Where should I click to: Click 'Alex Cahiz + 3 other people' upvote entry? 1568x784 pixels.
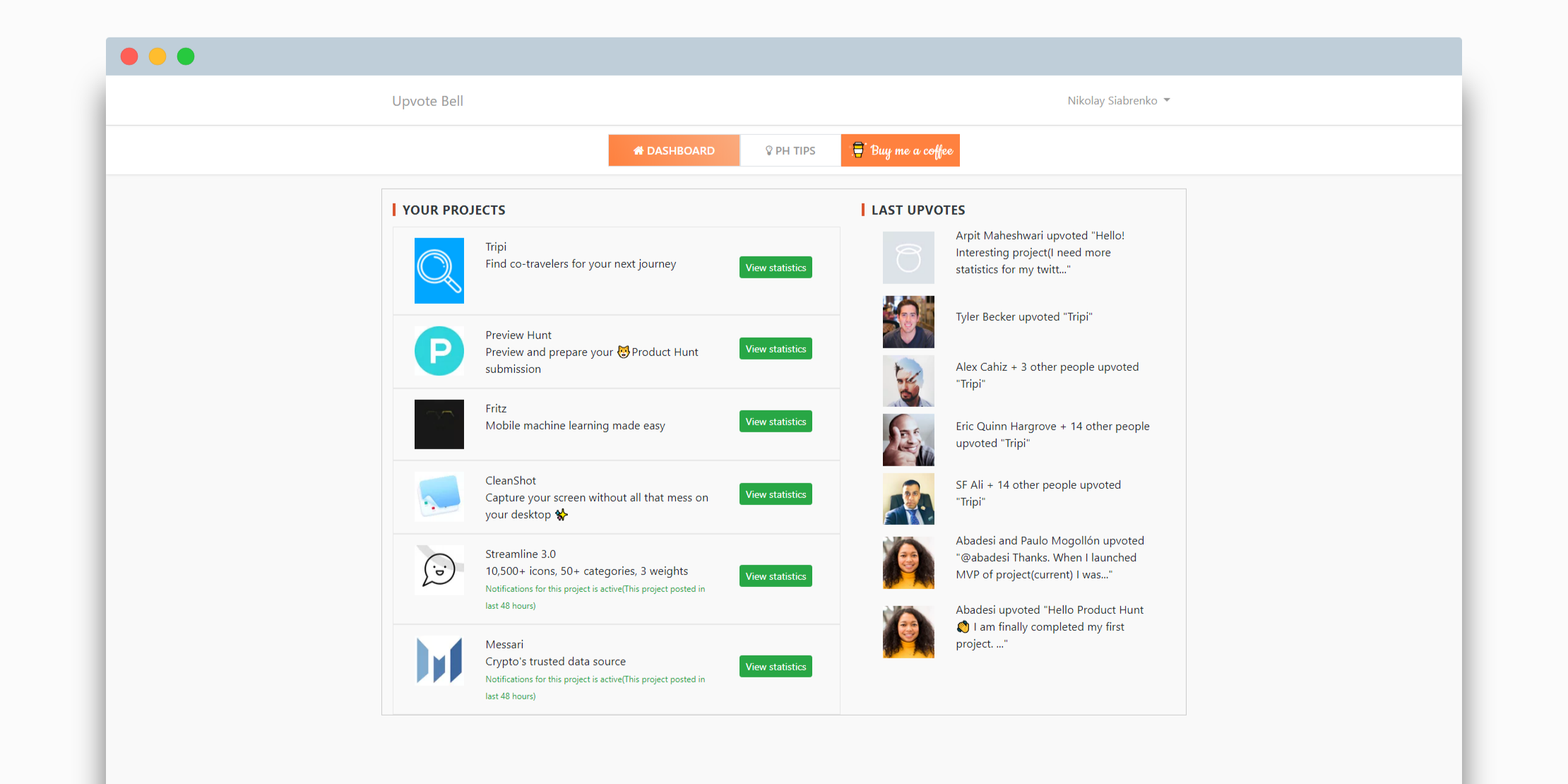coord(1047,375)
